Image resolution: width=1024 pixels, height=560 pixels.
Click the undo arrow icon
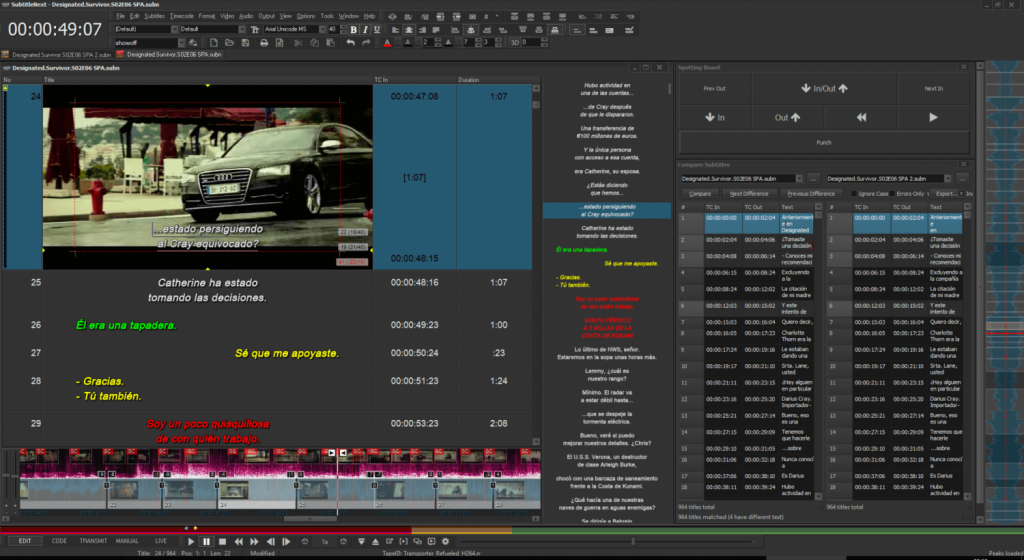coord(350,42)
